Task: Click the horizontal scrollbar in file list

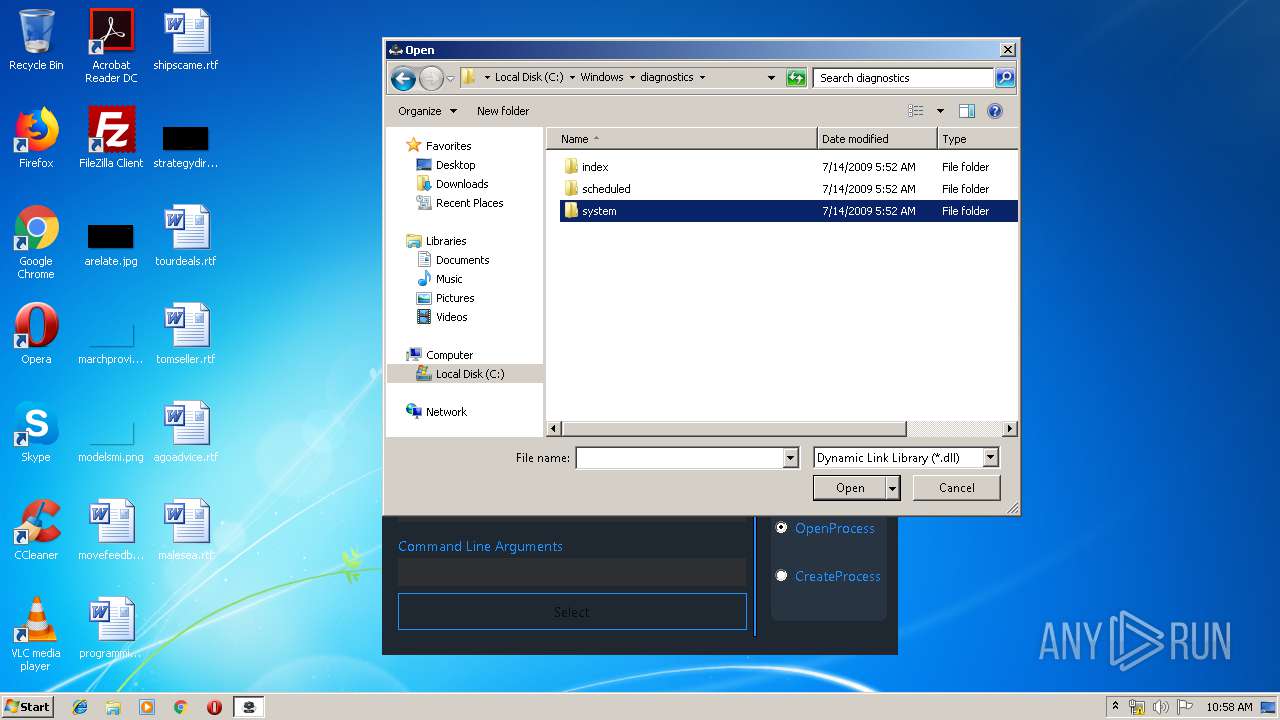Action: (x=734, y=428)
